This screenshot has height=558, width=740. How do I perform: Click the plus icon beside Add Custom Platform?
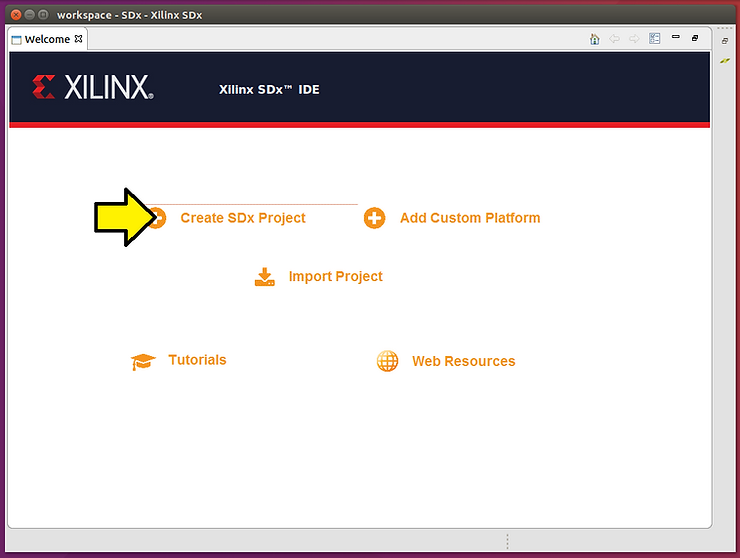click(x=374, y=218)
